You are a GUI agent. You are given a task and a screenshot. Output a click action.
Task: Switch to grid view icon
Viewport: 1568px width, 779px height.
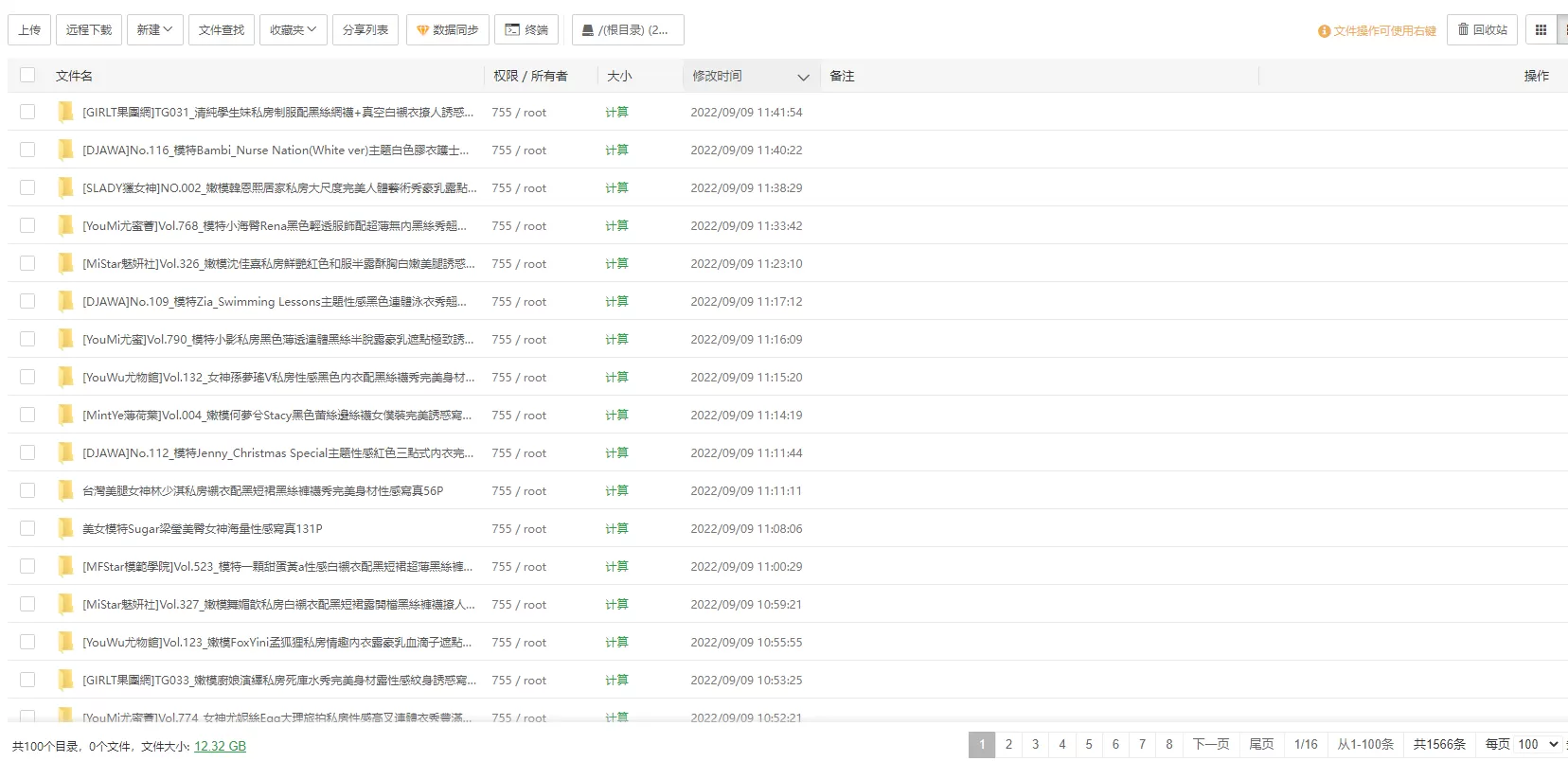coord(1541,30)
